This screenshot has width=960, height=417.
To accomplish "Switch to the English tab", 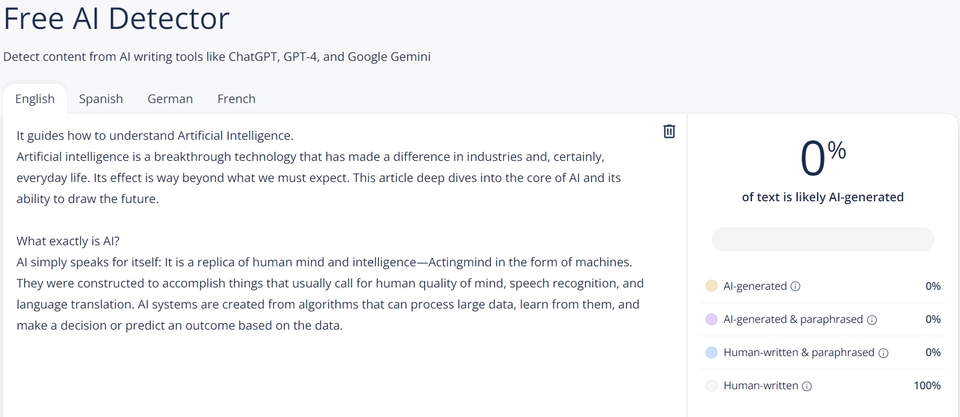I will point(35,99).
